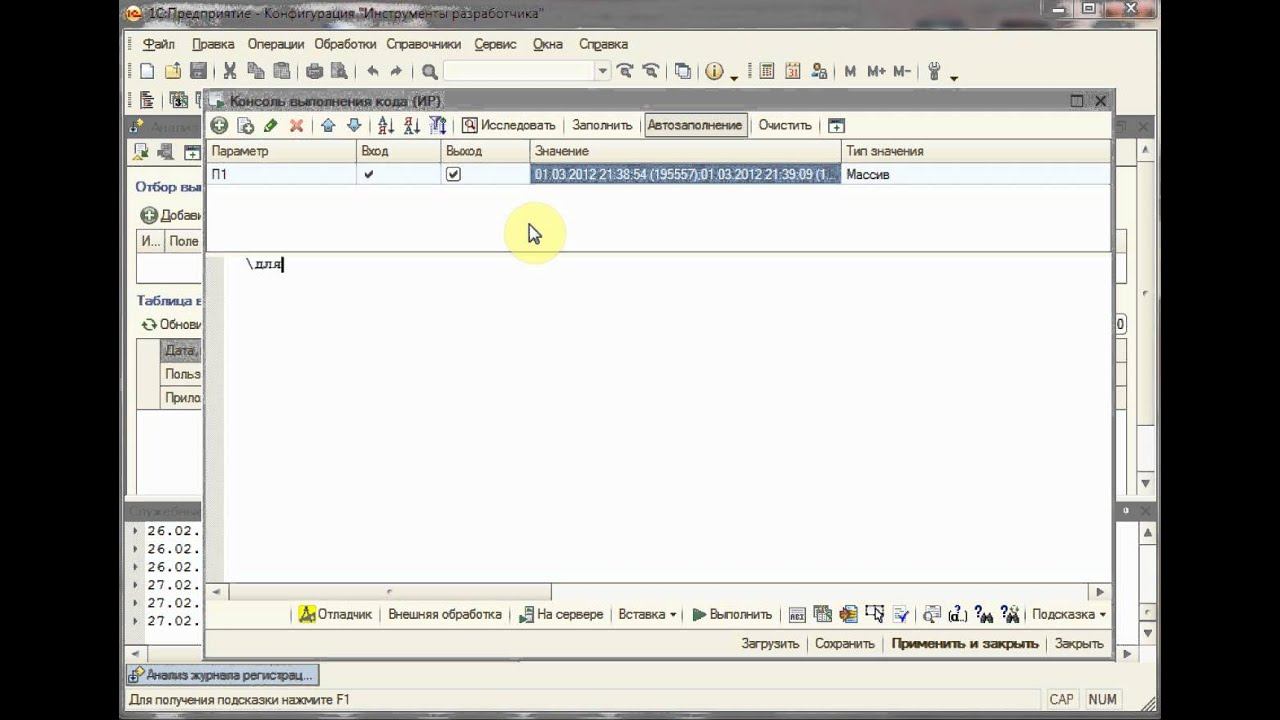This screenshot has width=1280, height=720.
Task: Open the Окна menu
Action: (x=548, y=44)
